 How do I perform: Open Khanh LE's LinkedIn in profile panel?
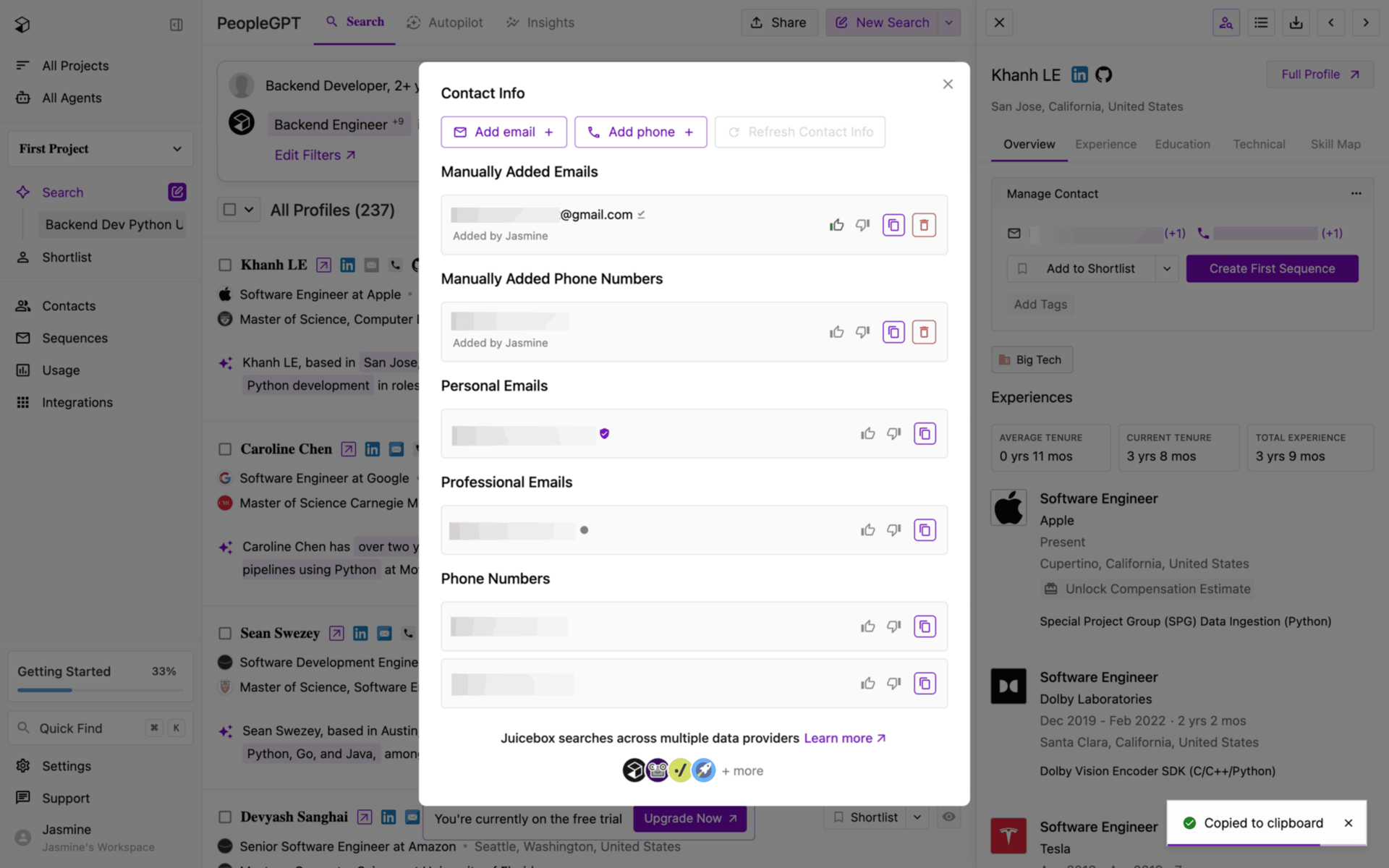[x=1079, y=75]
